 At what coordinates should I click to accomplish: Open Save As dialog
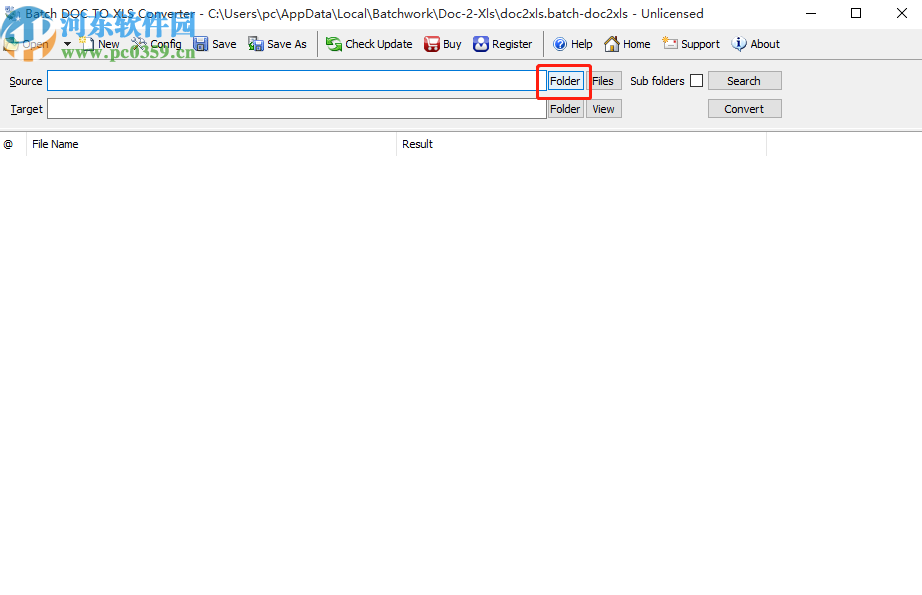click(x=277, y=44)
